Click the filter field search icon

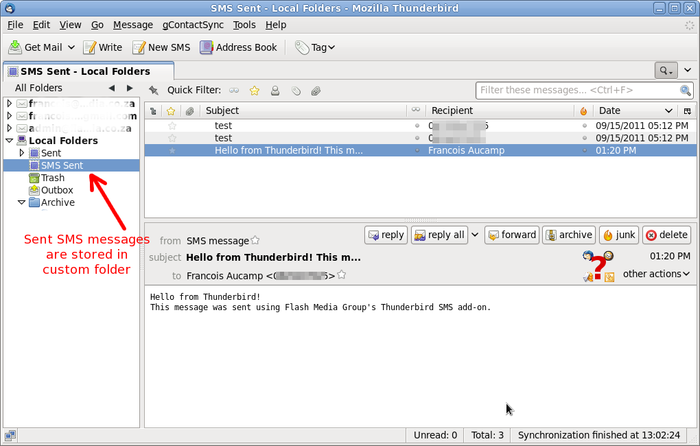685,91
